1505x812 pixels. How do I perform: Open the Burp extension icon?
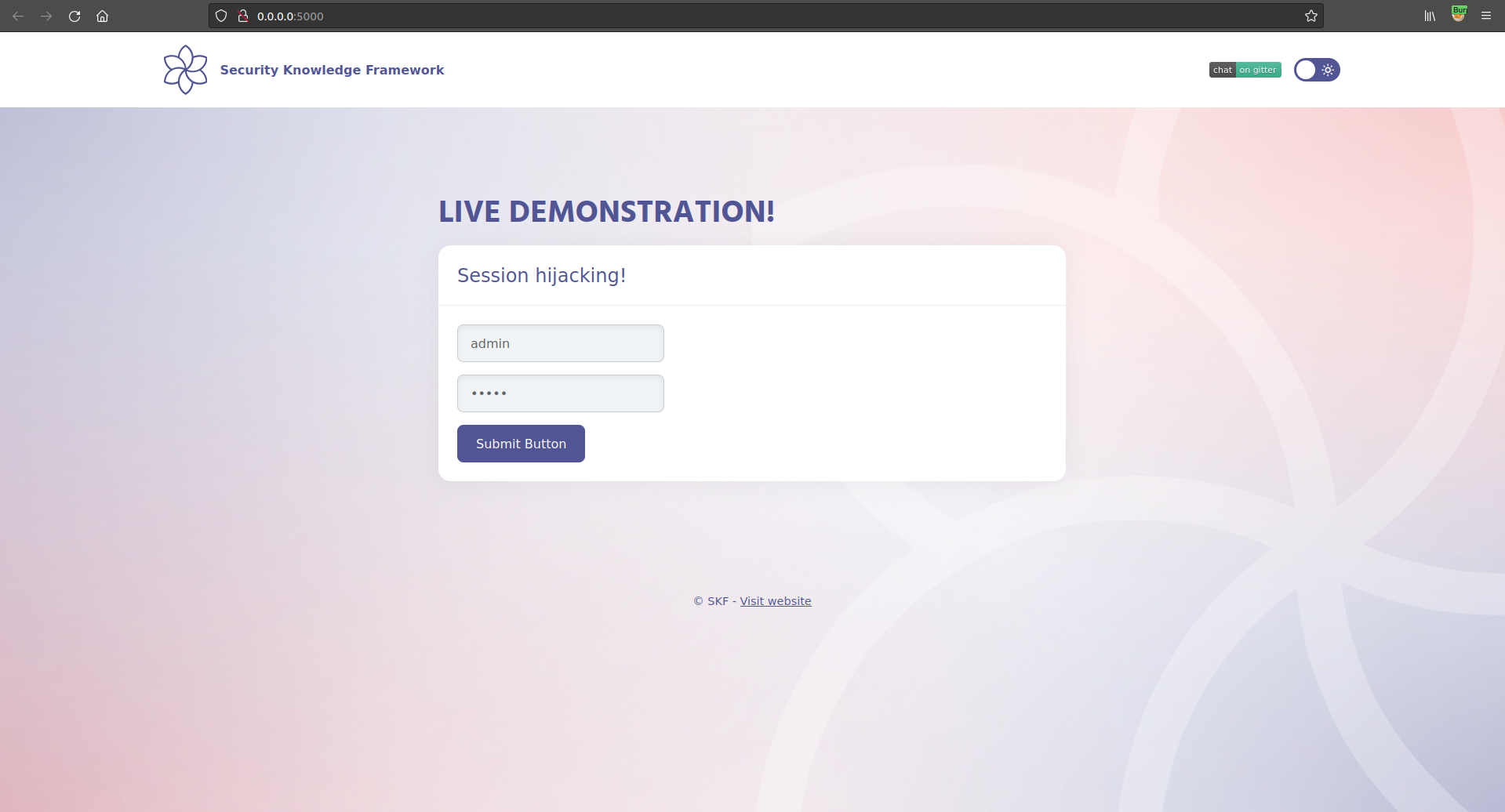pos(1459,14)
